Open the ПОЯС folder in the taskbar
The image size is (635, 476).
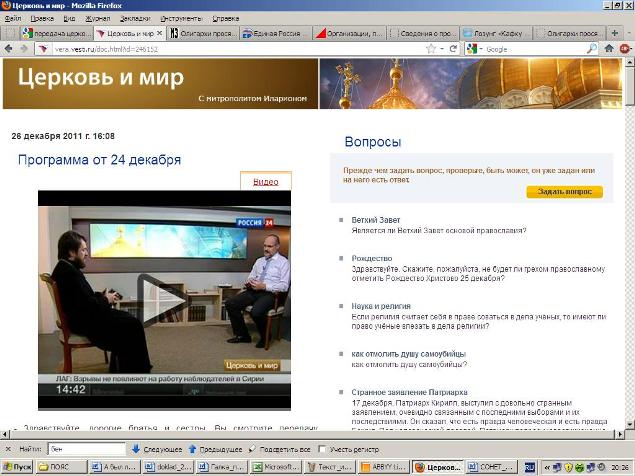pos(62,467)
